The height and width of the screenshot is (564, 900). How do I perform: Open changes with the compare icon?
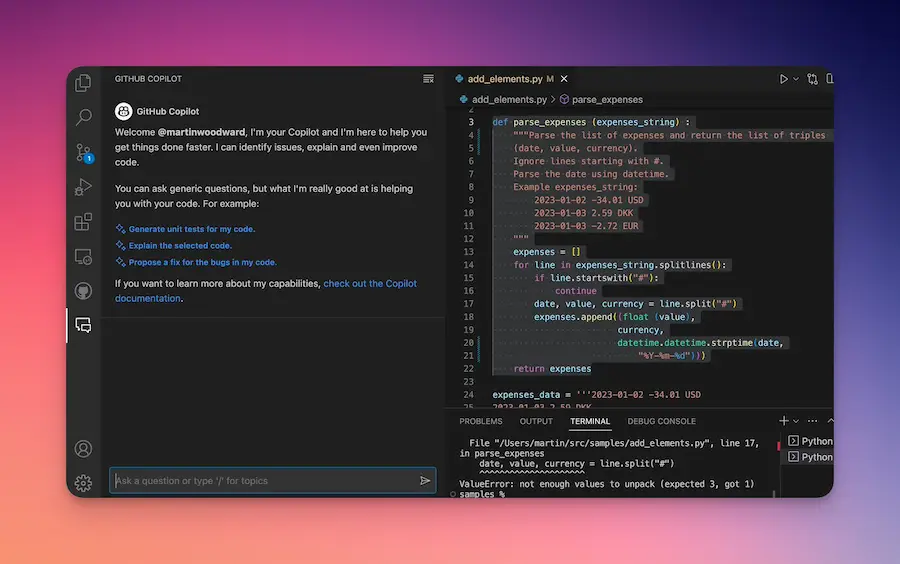812,79
